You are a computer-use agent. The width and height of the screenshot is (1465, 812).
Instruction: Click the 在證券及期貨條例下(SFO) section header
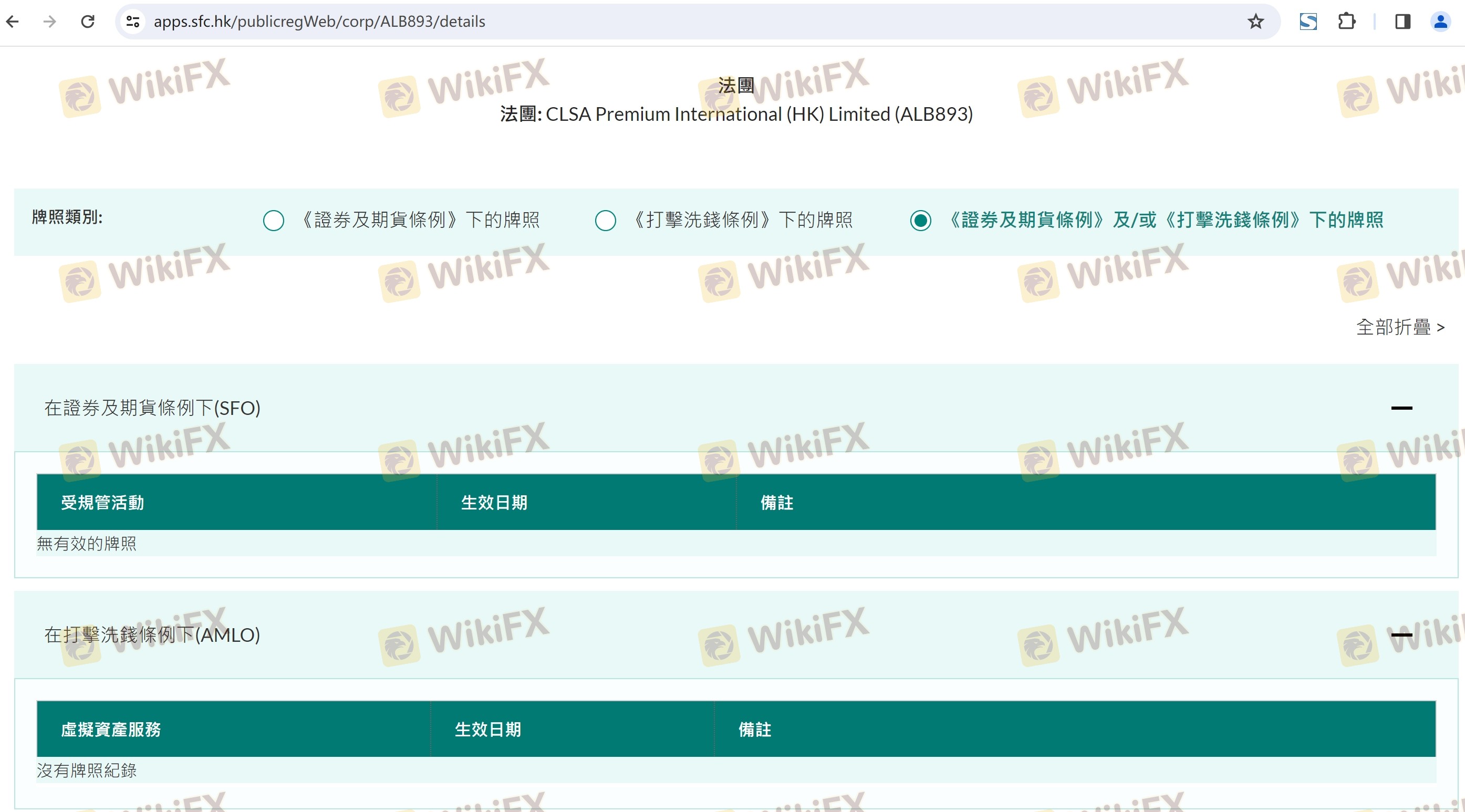(152, 408)
